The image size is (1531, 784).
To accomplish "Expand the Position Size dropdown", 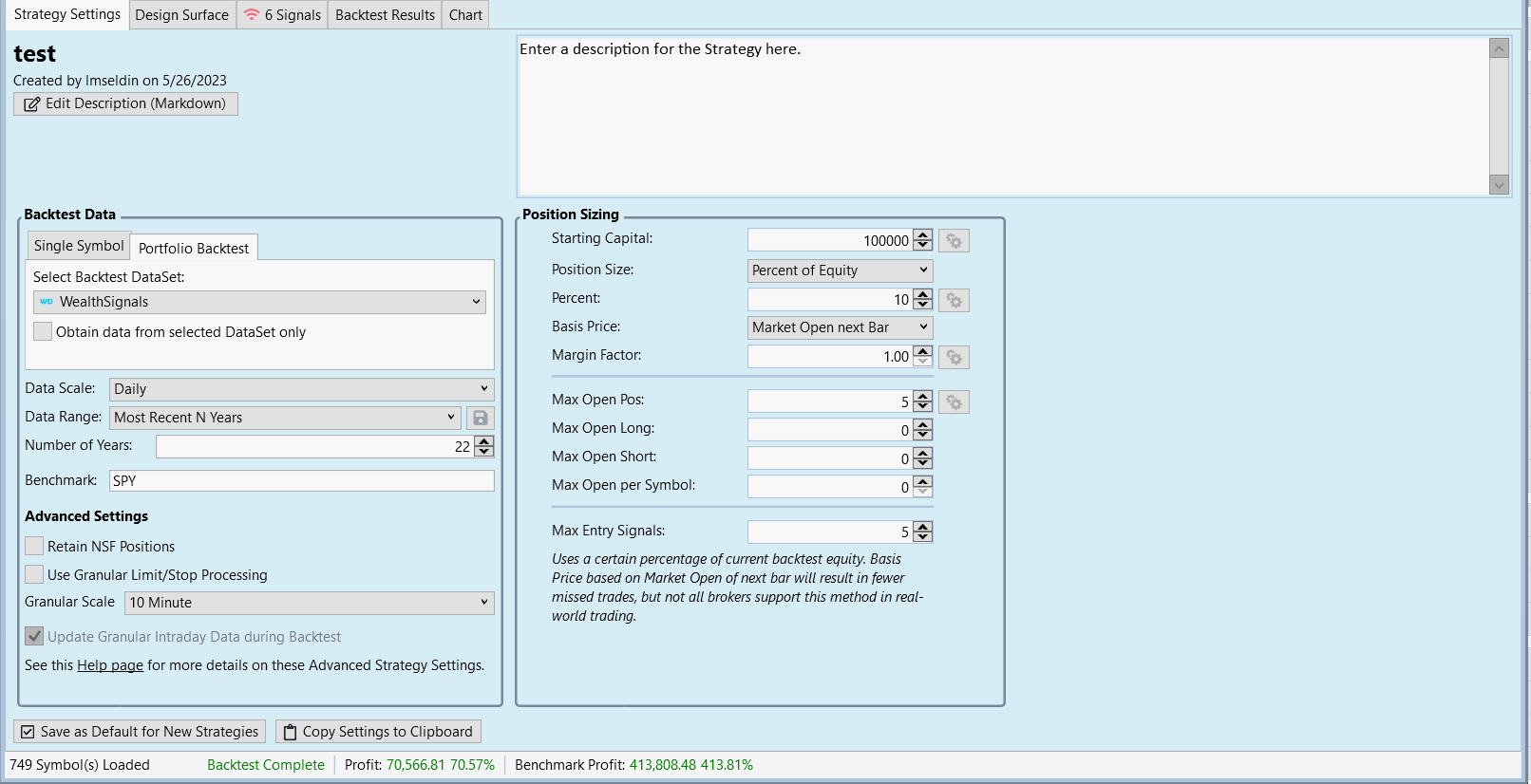I will [840, 271].
